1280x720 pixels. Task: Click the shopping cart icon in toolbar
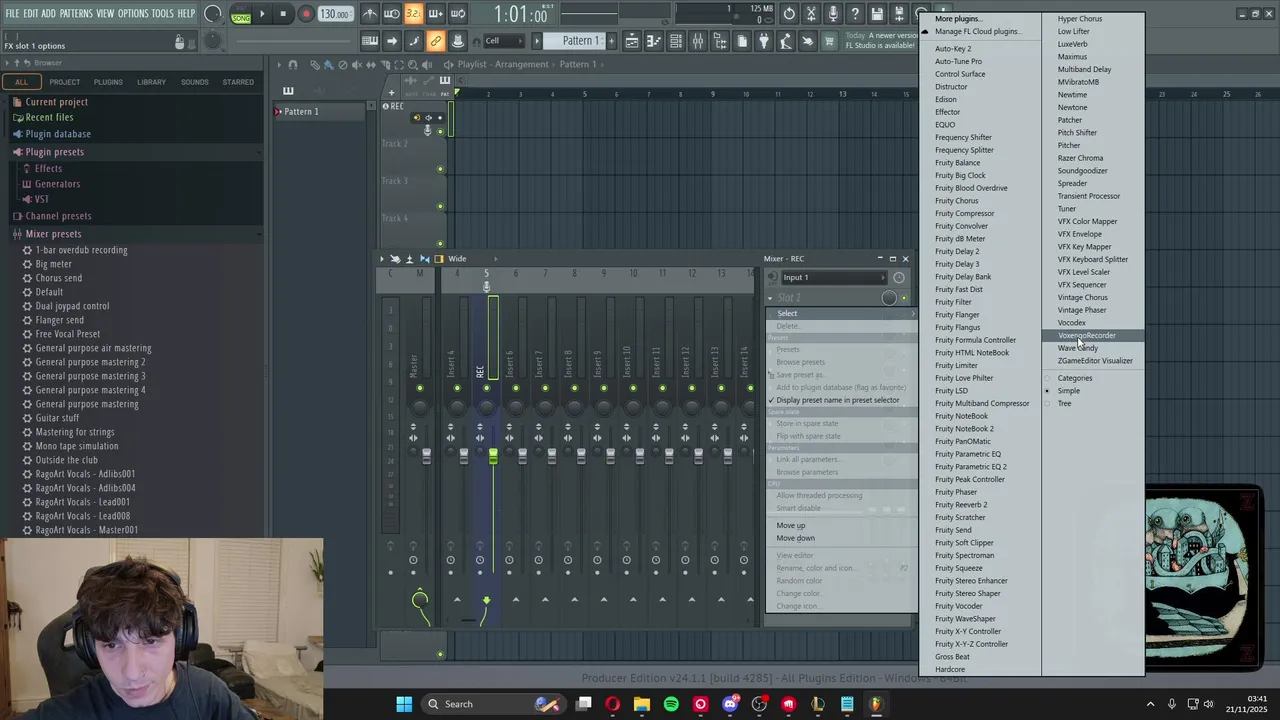(x=829, y=41)
